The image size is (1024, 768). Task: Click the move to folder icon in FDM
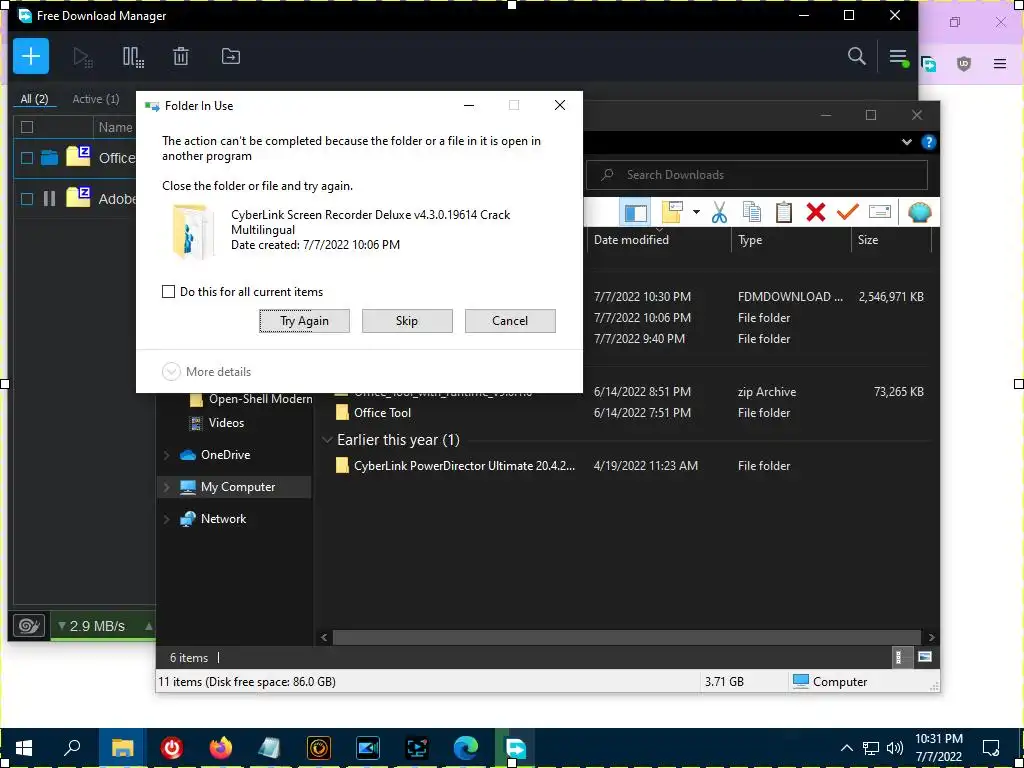(x=231, y=57)
